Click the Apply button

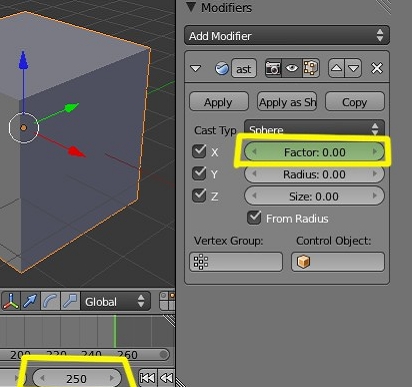pos(219,102)
